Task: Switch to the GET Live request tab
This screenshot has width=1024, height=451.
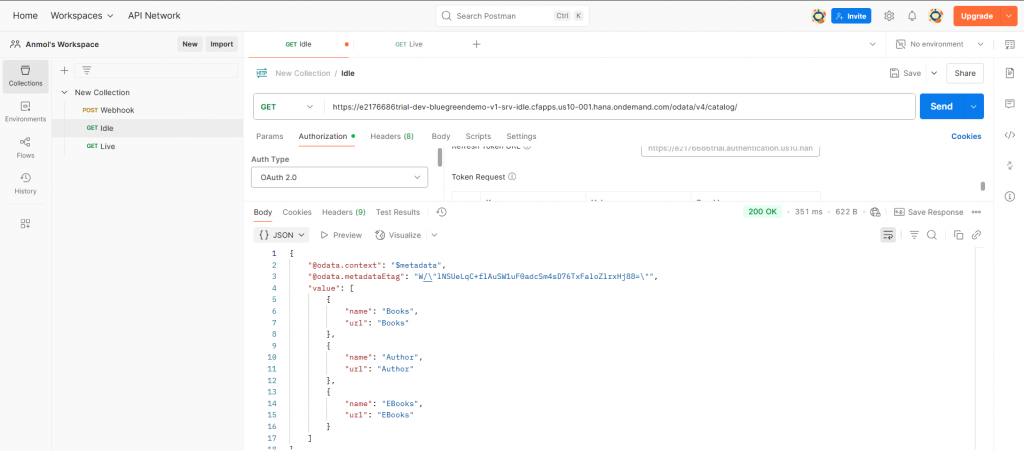Action: 409,44
